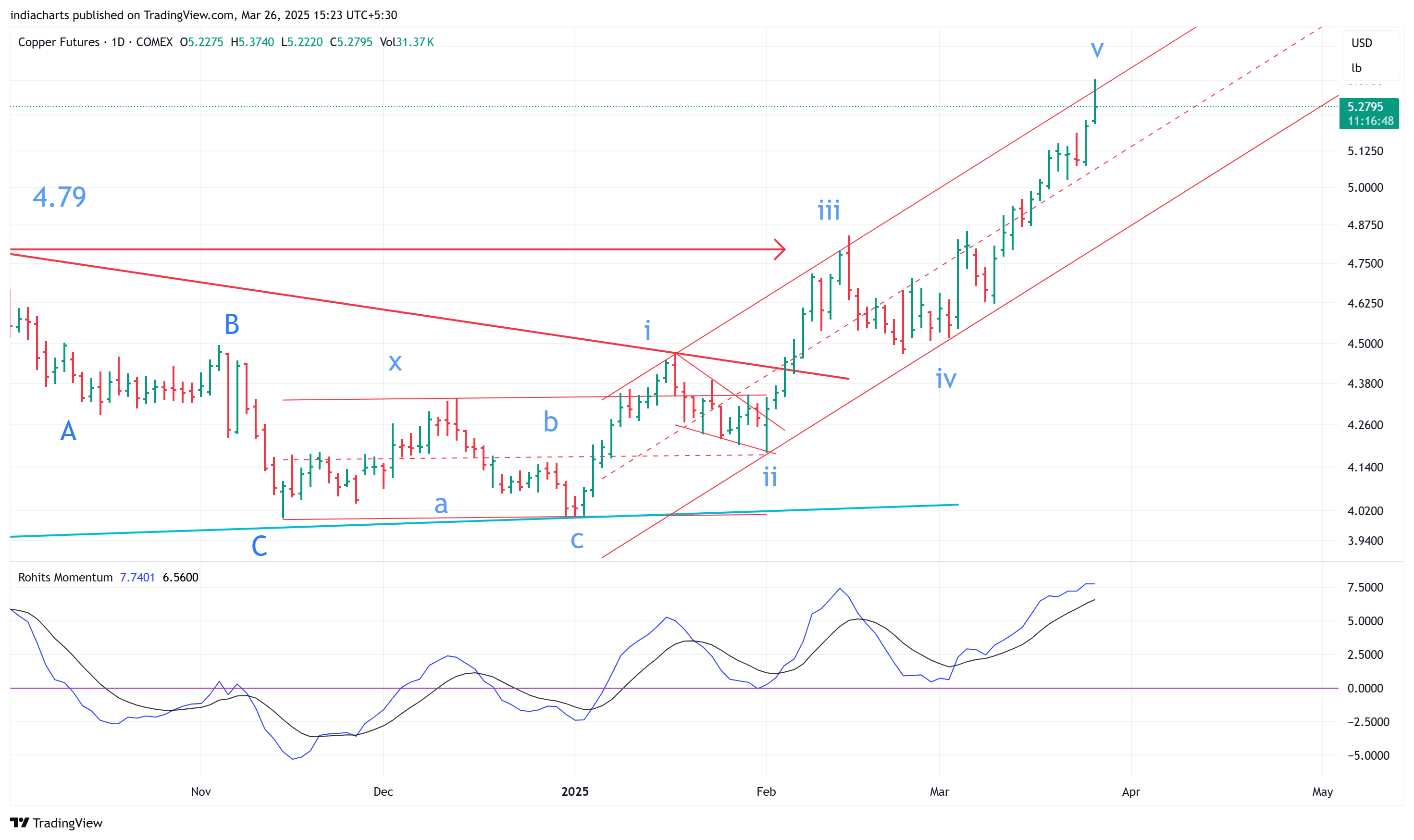Click the low value L5.2220 in header
1414x840 pixels.
302,42
